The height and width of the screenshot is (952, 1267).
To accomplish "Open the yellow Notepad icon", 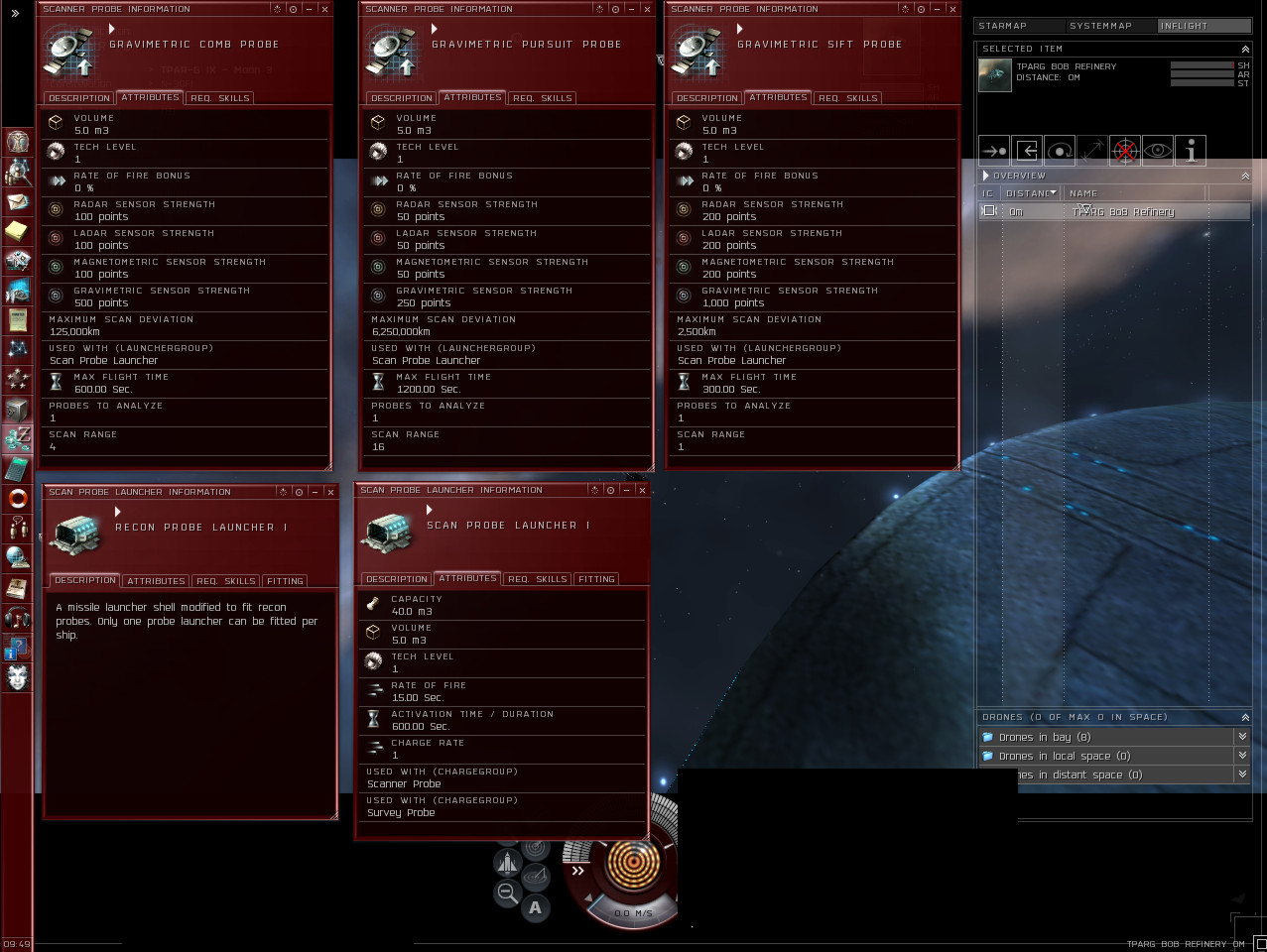I will point(18,230).
